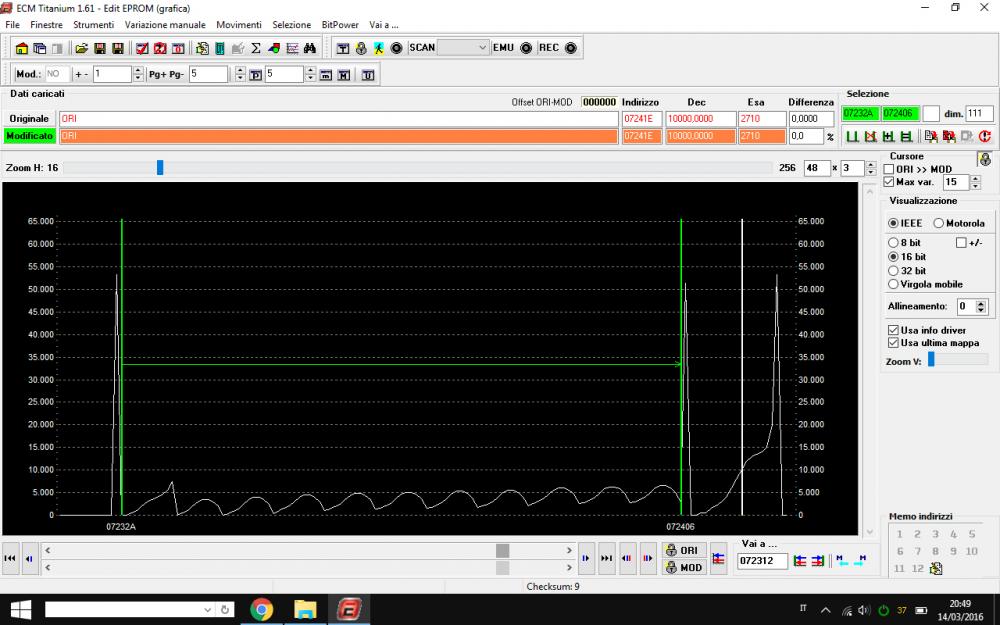Select the Motorola radio button
1000x625 pixels.
pos(938,223)
